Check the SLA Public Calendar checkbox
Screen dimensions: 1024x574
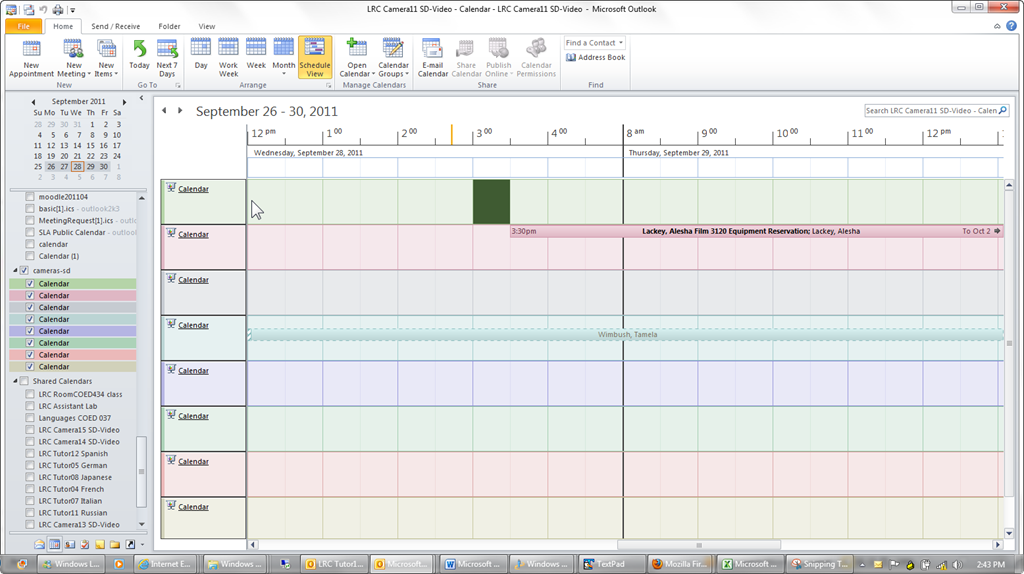tap(29, 232)
